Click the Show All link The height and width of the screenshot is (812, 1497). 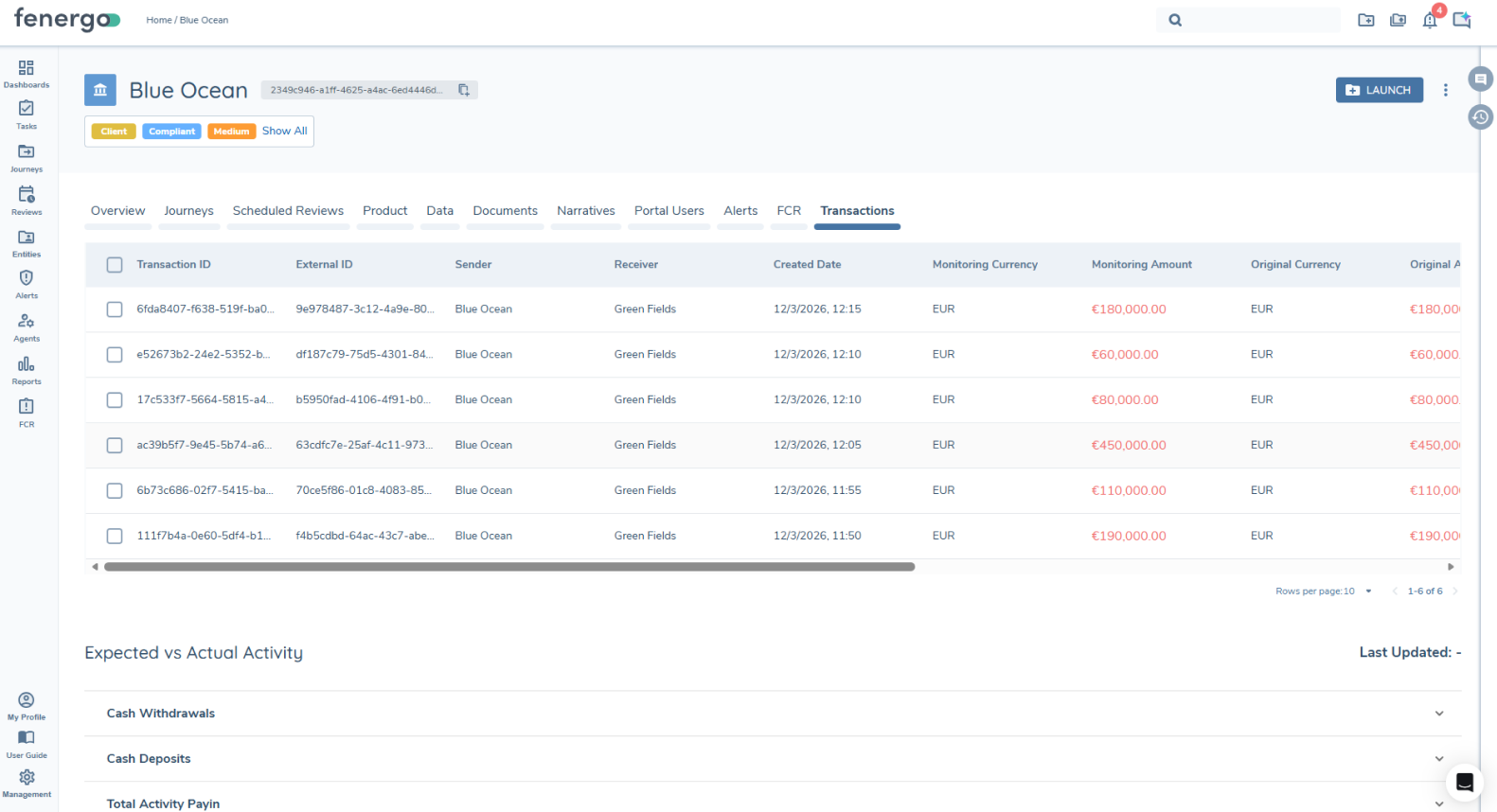tap(284, 132)
